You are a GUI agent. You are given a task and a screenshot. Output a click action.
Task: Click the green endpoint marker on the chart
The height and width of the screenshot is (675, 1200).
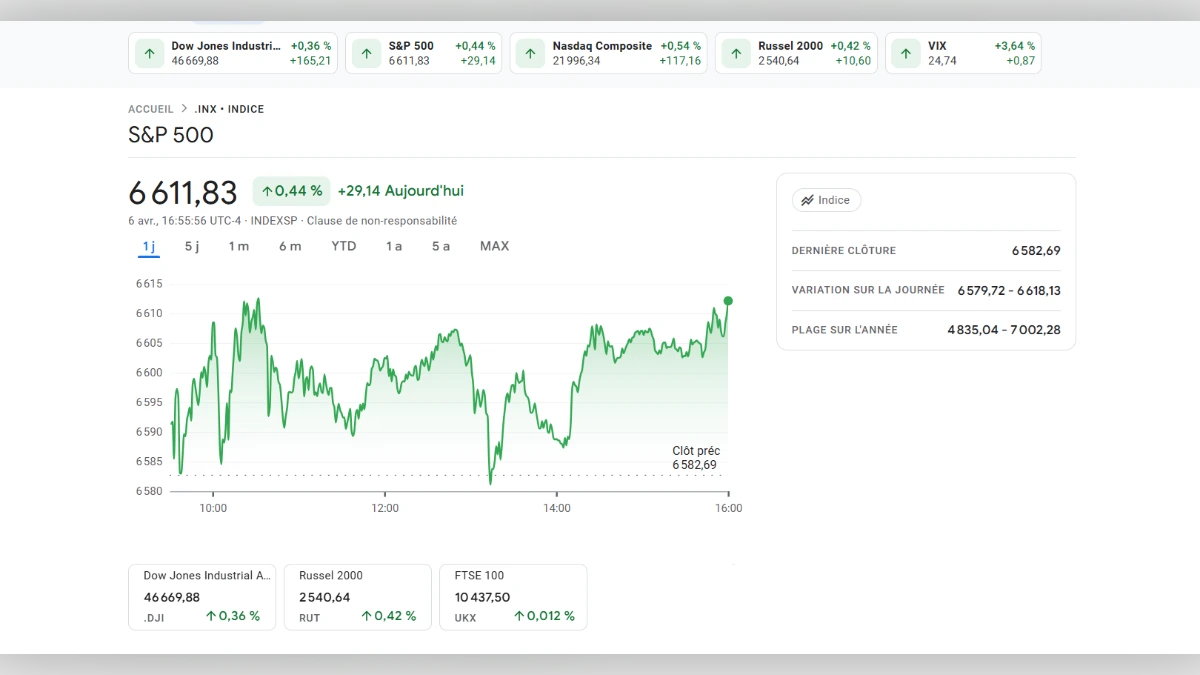click(728, 300)
